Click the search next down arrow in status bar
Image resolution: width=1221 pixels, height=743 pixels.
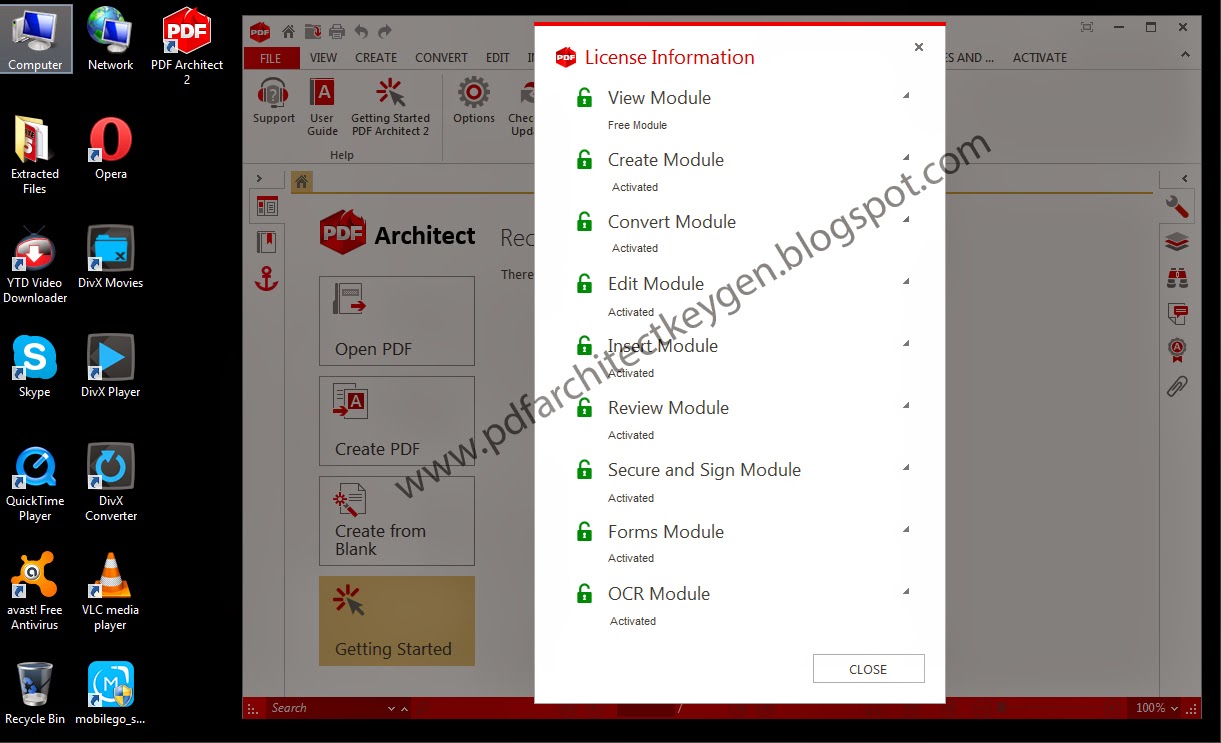click(391, 708)
